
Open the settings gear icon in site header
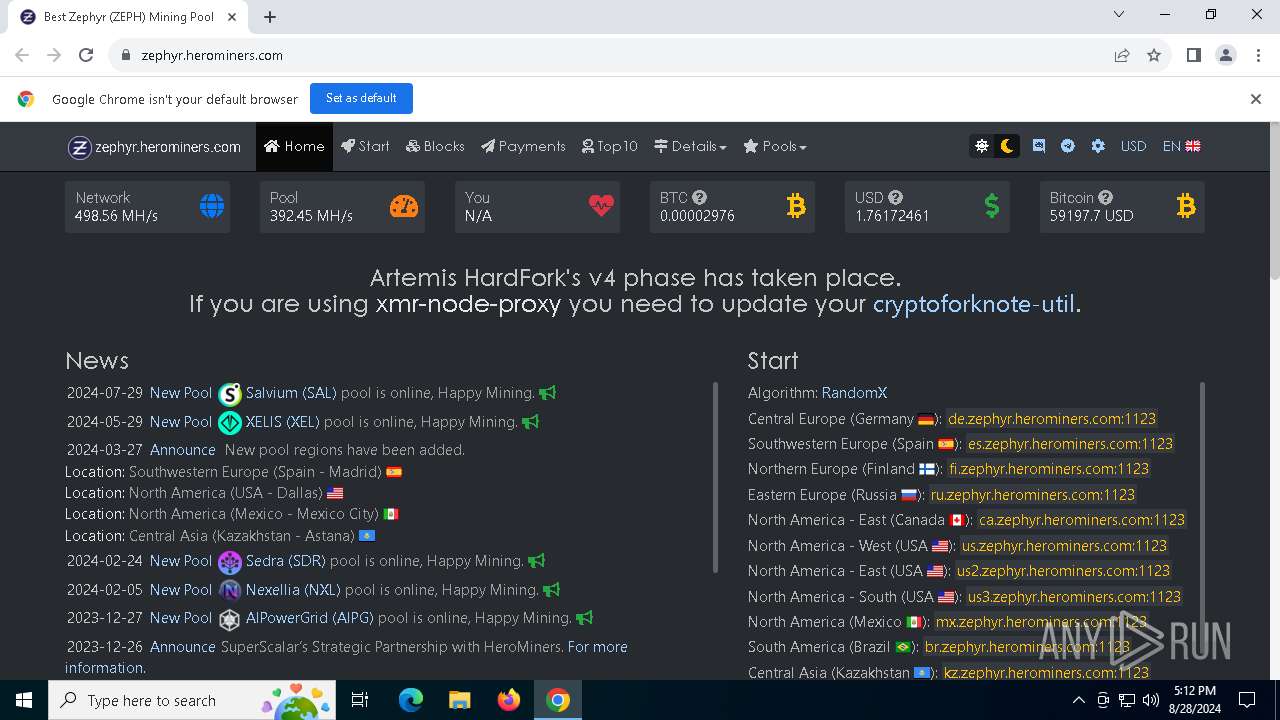click(1098, 146)
